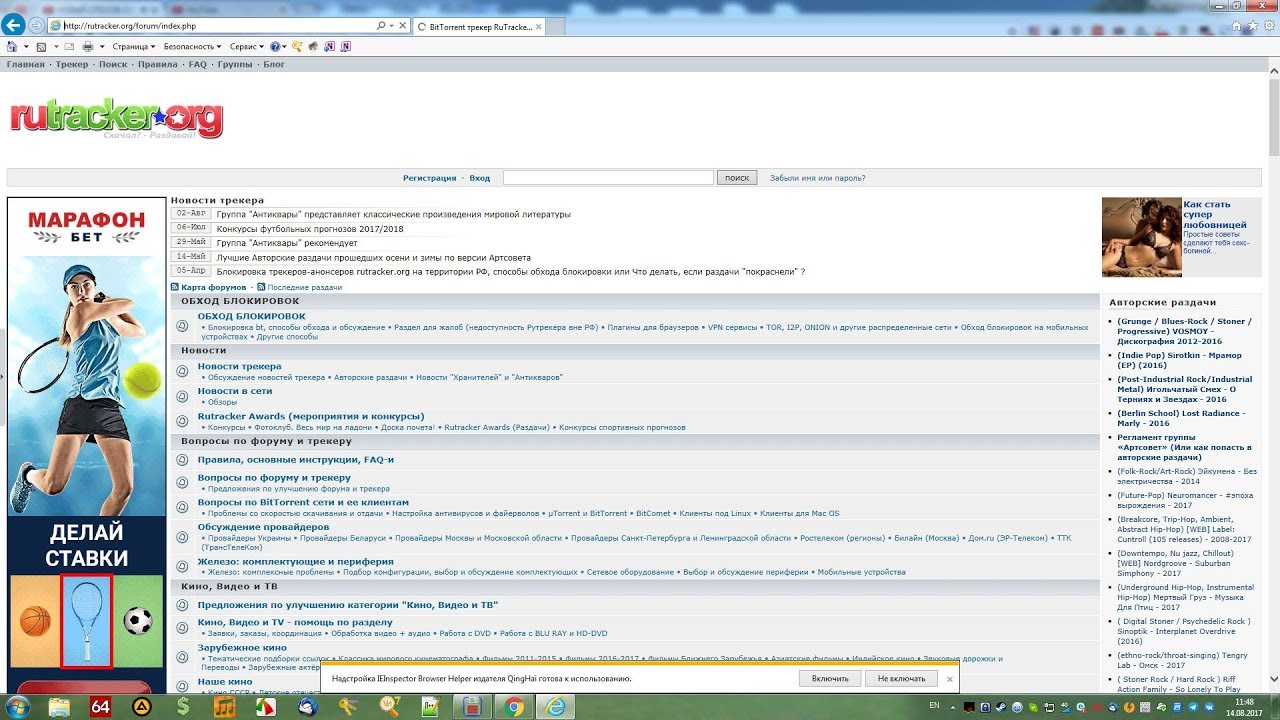Click the Как стать супер любовницей ad image
1280x720 pixels.
click(x=1141, y=237)
